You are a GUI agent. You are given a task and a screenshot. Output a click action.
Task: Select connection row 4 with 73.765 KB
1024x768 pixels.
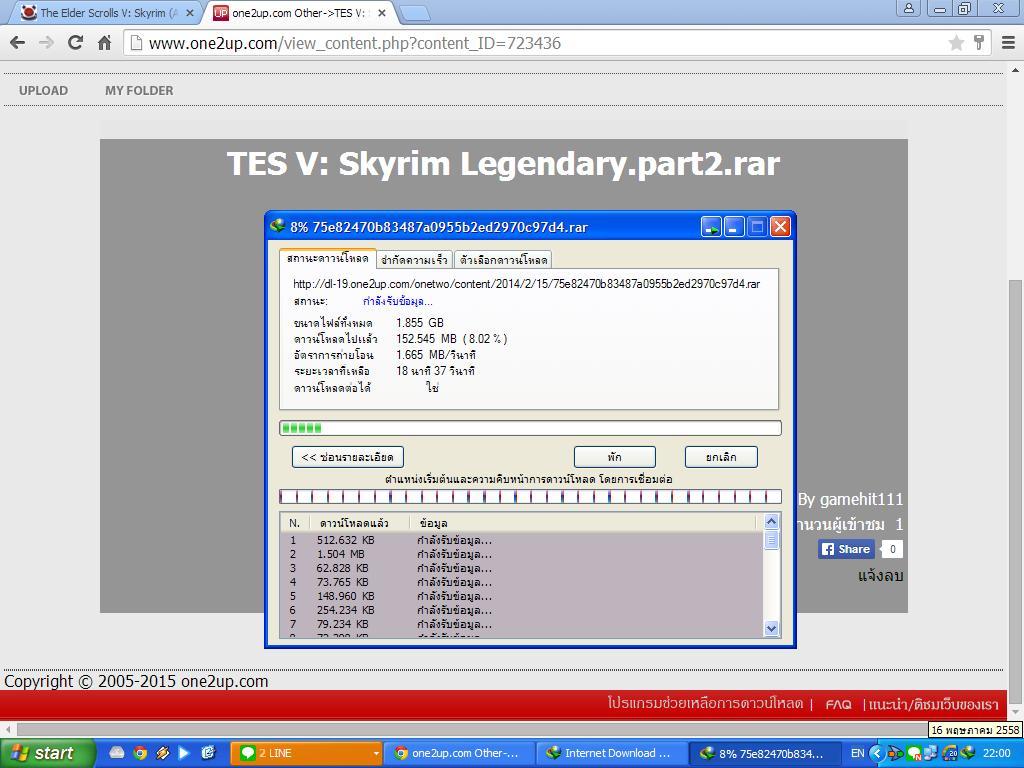[x=522, y=583]
